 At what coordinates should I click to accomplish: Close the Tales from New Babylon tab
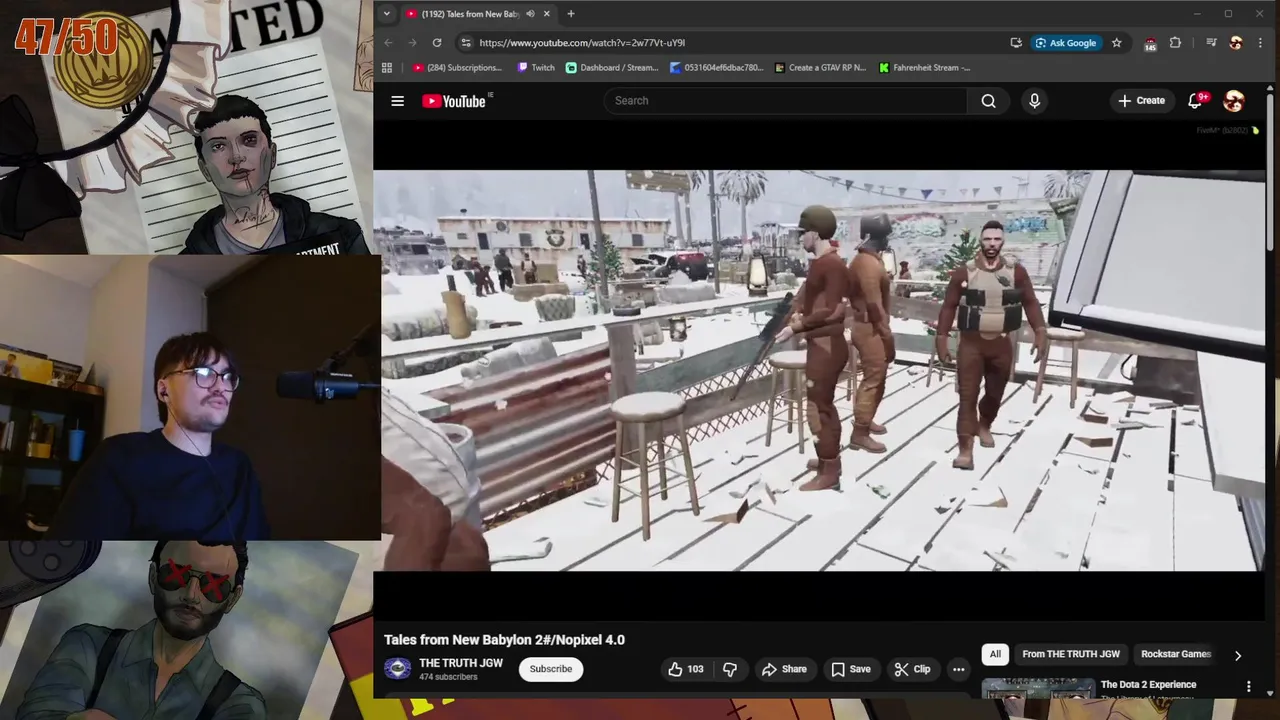(548, 14)
